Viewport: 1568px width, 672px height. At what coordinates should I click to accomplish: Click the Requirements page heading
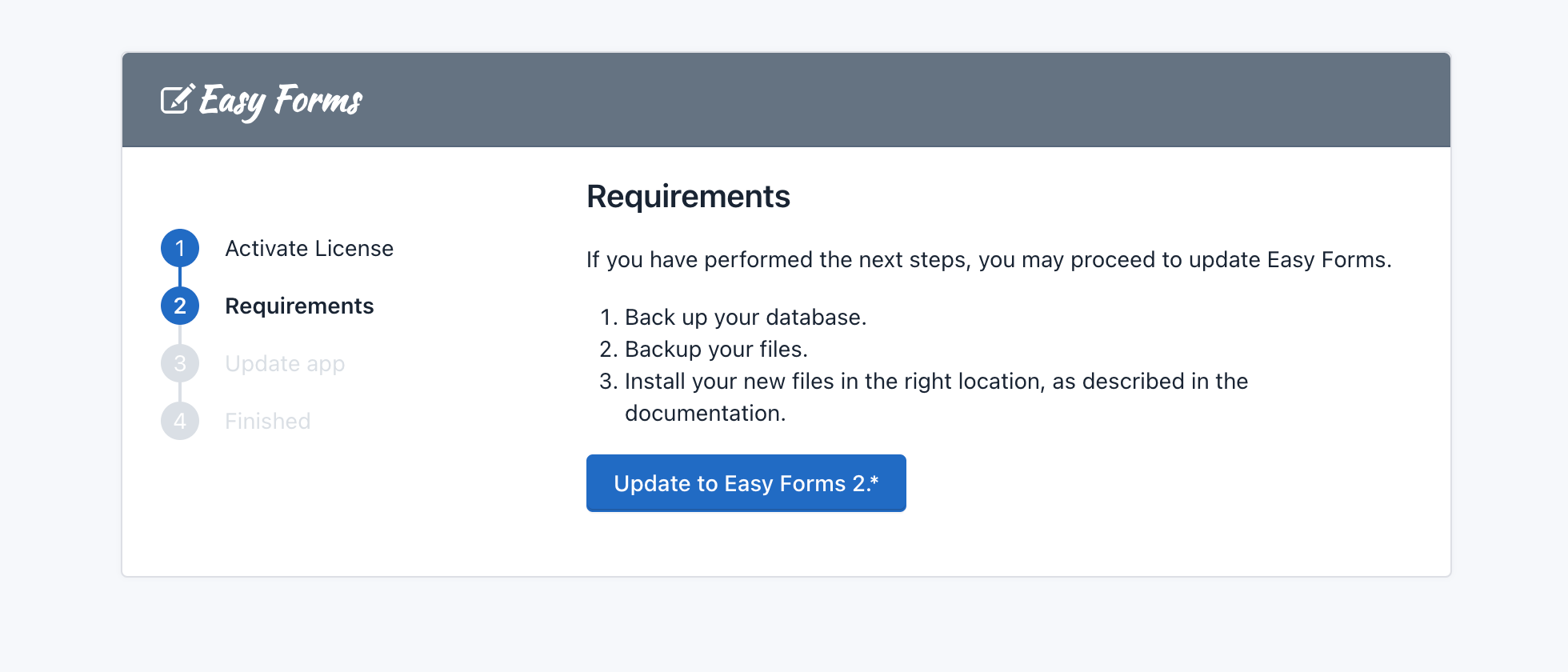688,197
